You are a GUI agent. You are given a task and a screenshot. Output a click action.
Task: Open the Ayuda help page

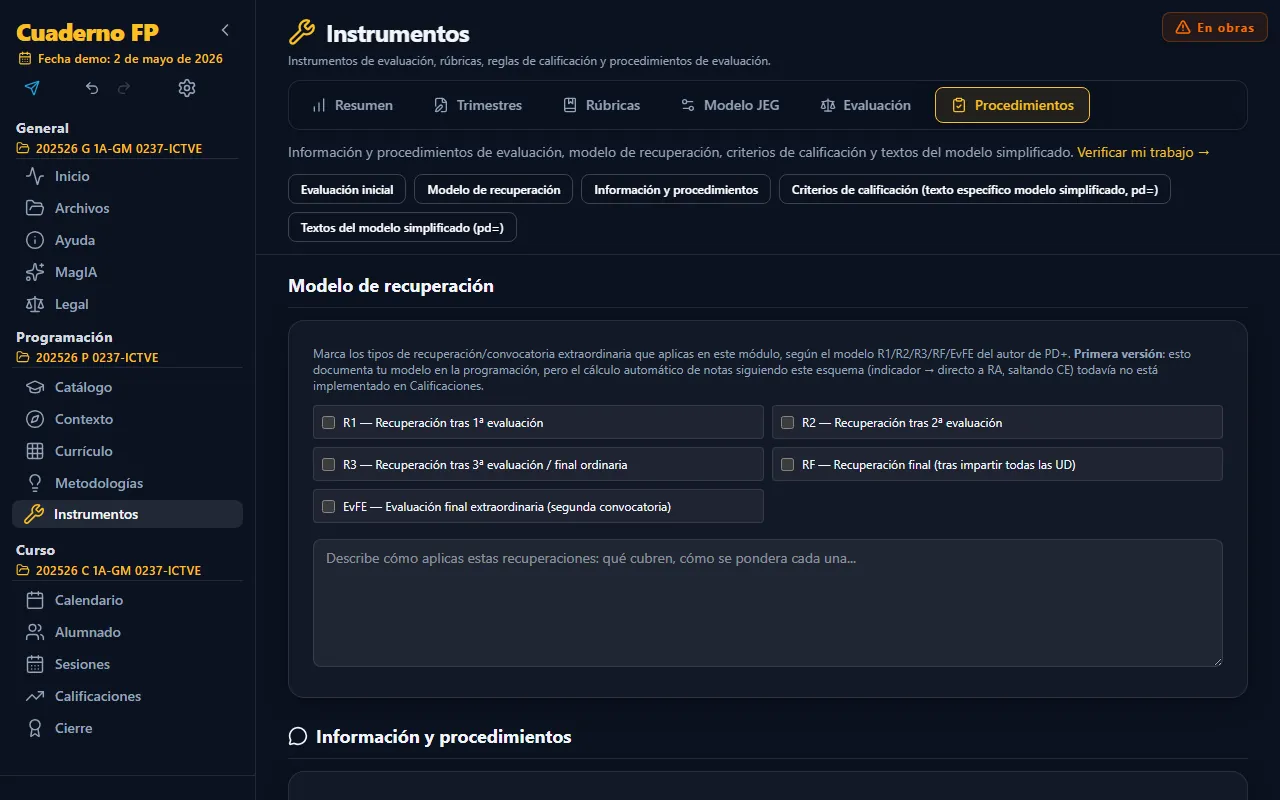pos(128,240)
